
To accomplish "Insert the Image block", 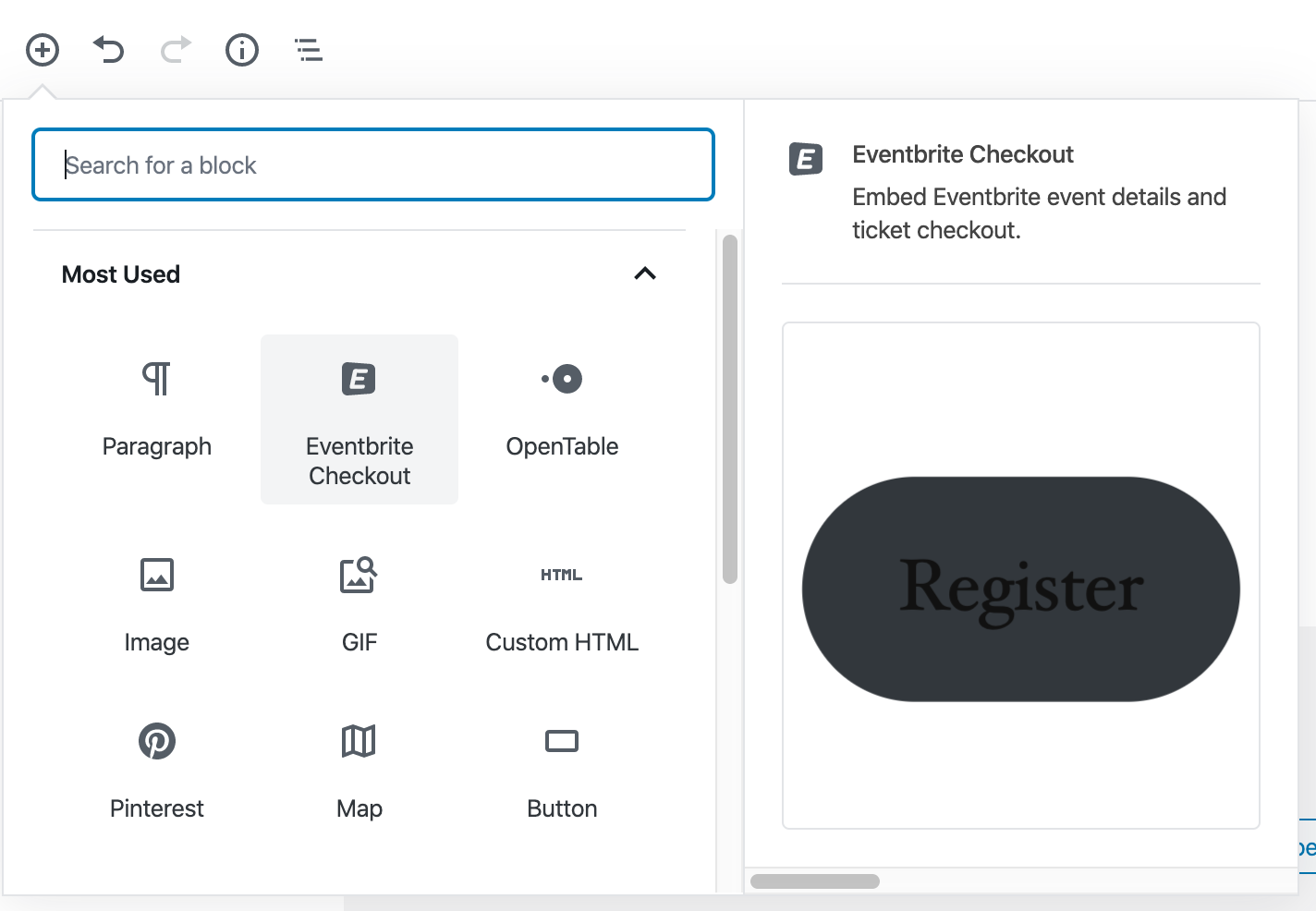I will [x=157, y=604].
